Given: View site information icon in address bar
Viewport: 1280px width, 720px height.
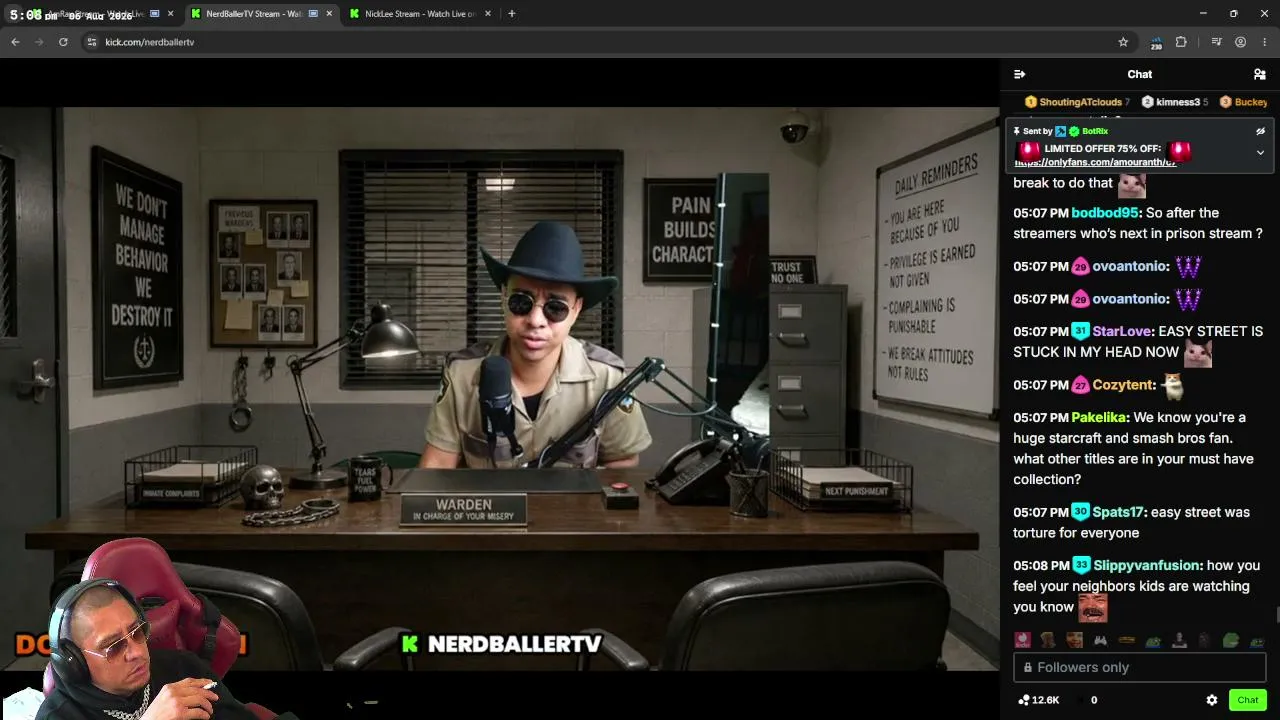Looking at the screenshot, I should (92, 42).
